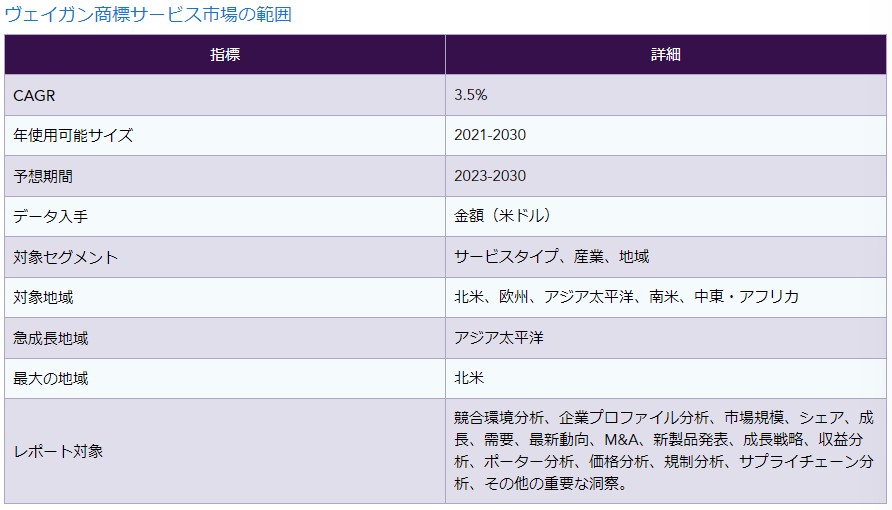Select the 詳細 column header
This screenshot has width=892, height=510.
[x=665, y=55]
